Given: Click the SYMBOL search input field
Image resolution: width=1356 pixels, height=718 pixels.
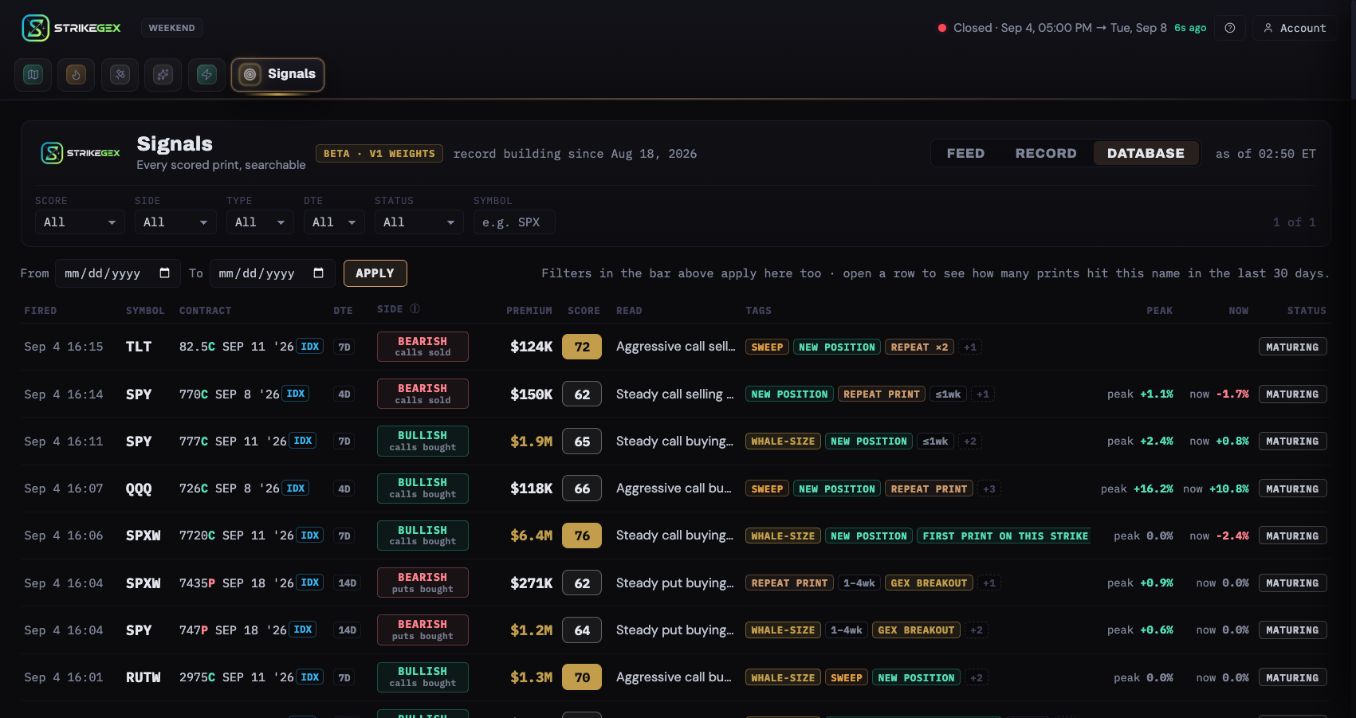Looking at the screenshot, I should [514, 222].
